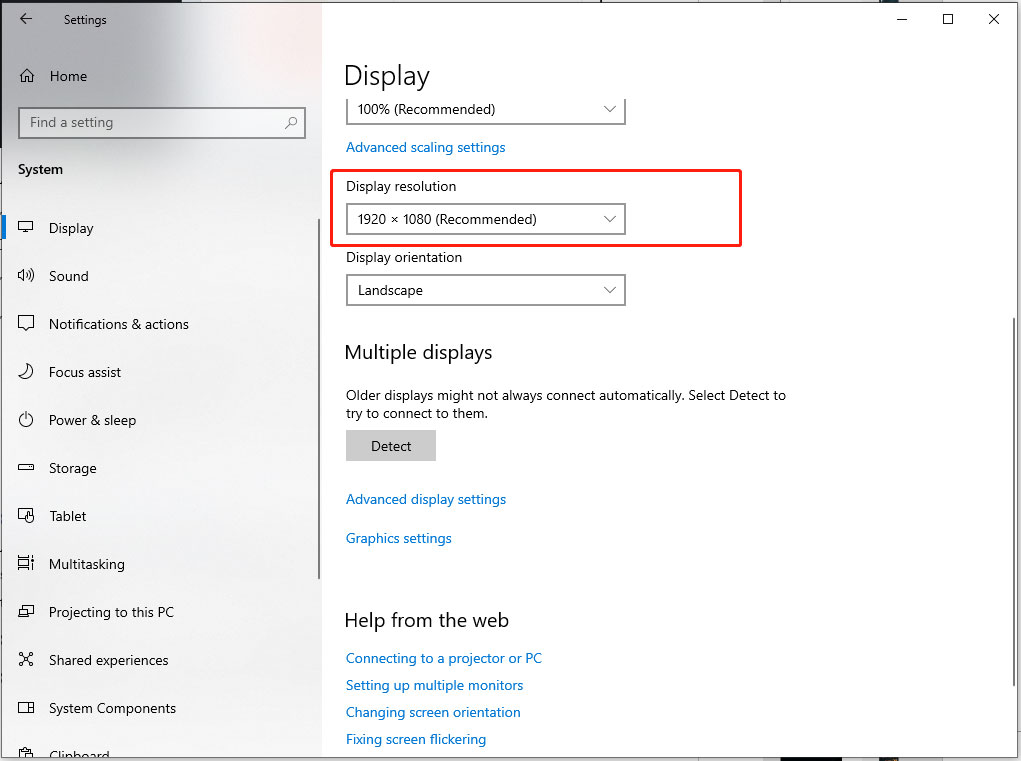Select Shared experiences settings
Viewport: 1021px width, 761px height.
pos(109,660)
